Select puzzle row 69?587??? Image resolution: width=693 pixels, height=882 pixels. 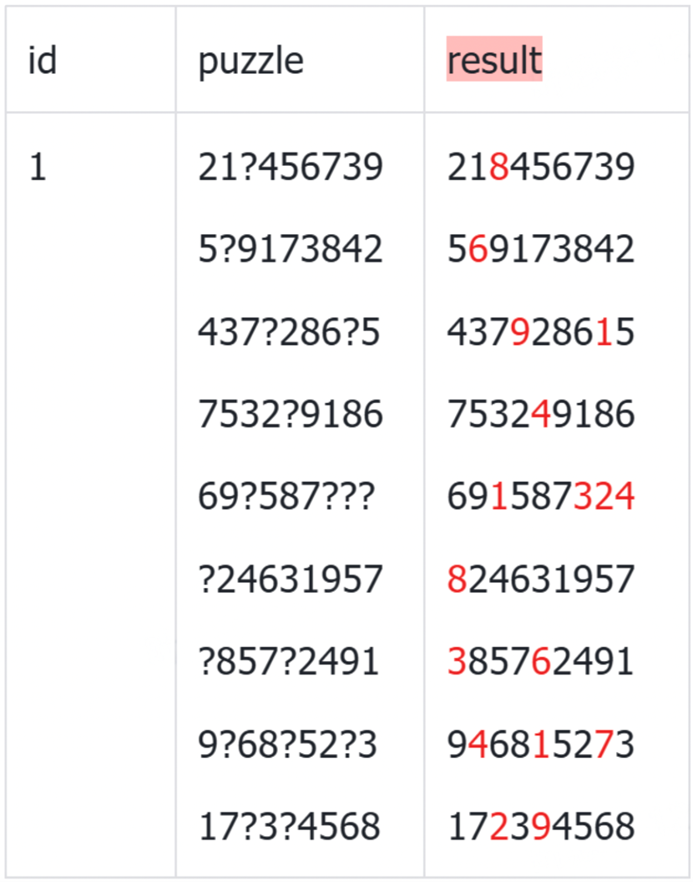[285, 497]
